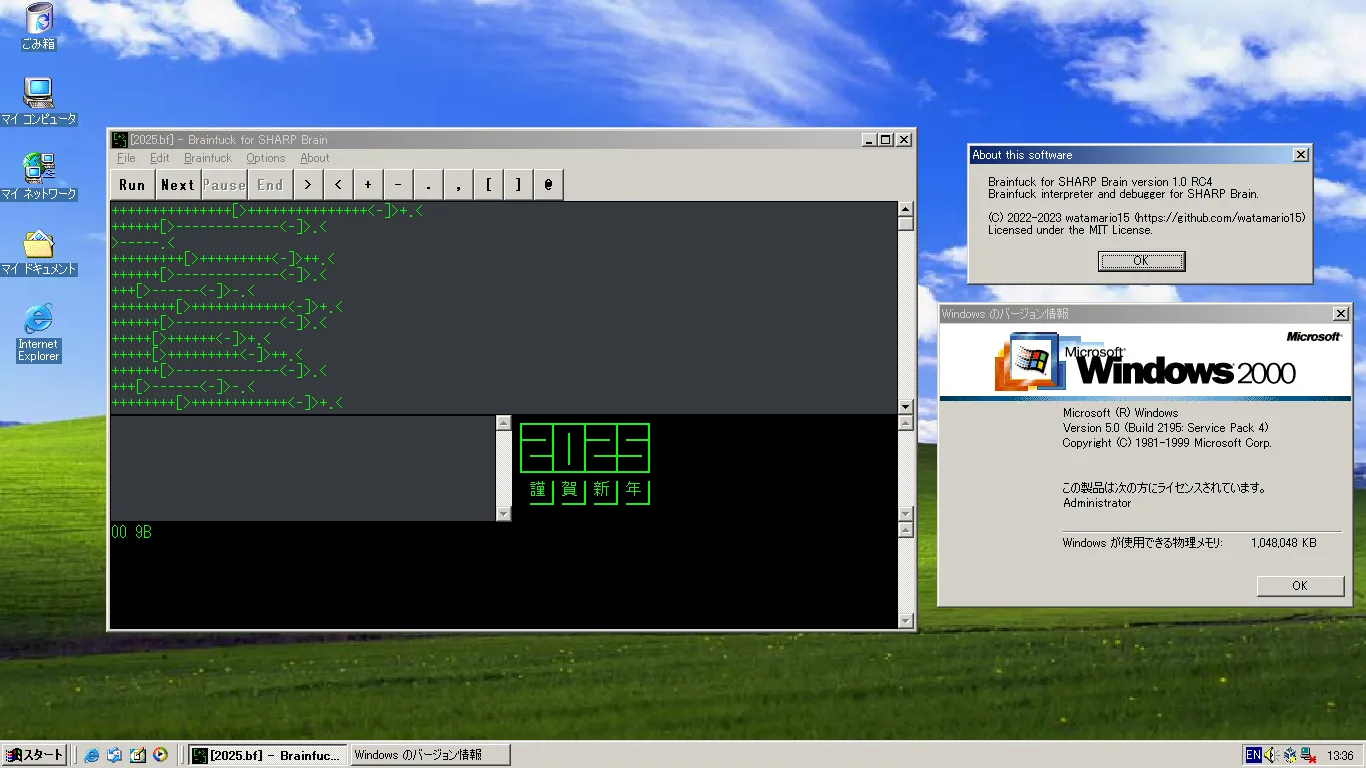Click the '>' pointer-right toolbar button
Image resolution: width=1366 pixels, height=768 pixels.
pyautogui.click(x=308, y=184)
